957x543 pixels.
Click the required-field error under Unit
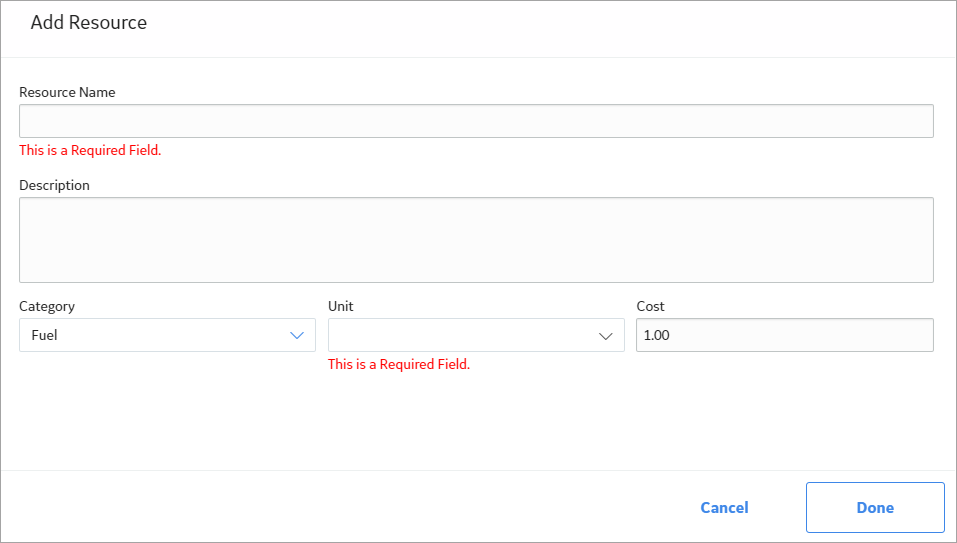[399, 364]
